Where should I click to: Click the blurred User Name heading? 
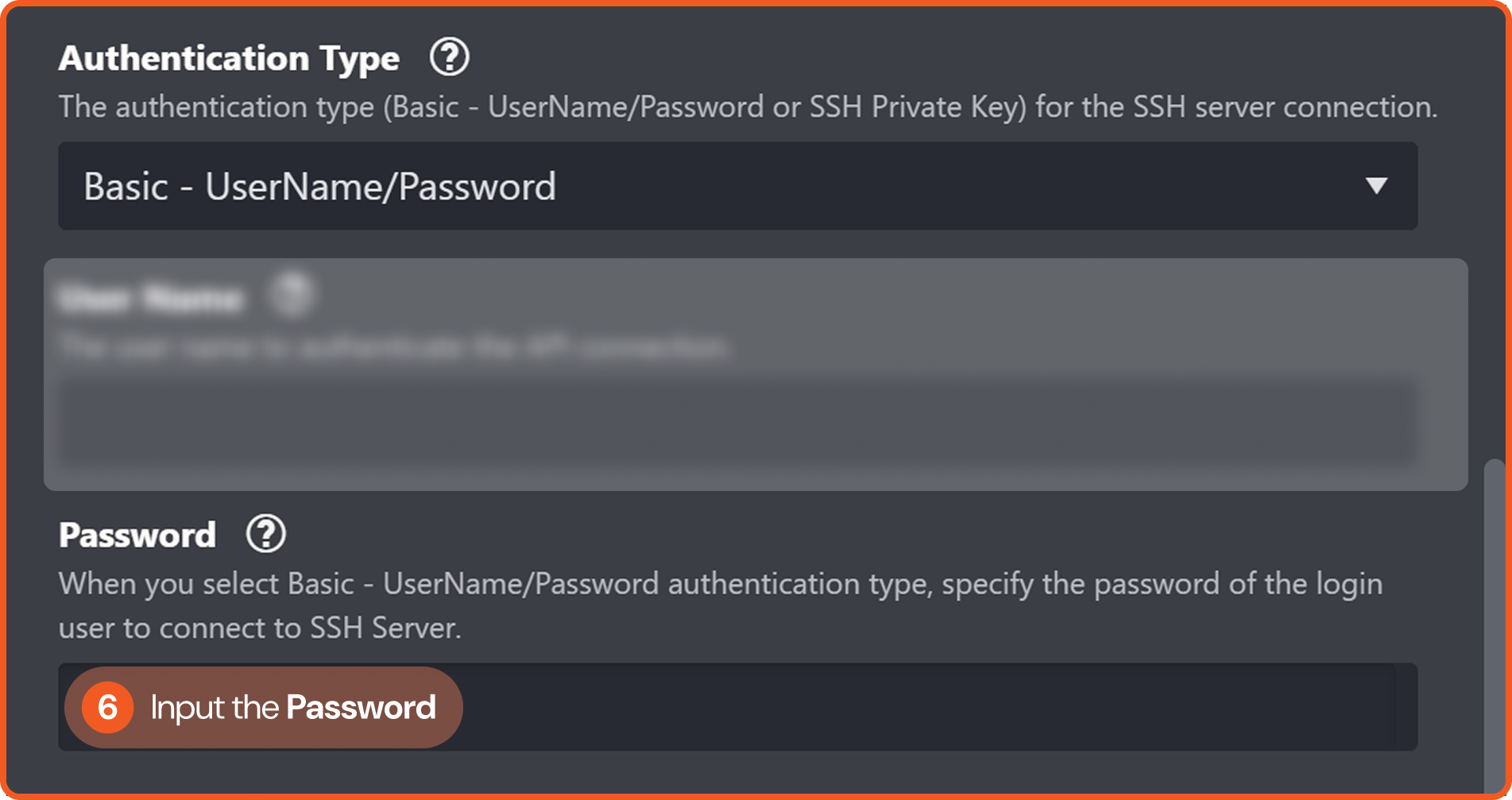151,298
